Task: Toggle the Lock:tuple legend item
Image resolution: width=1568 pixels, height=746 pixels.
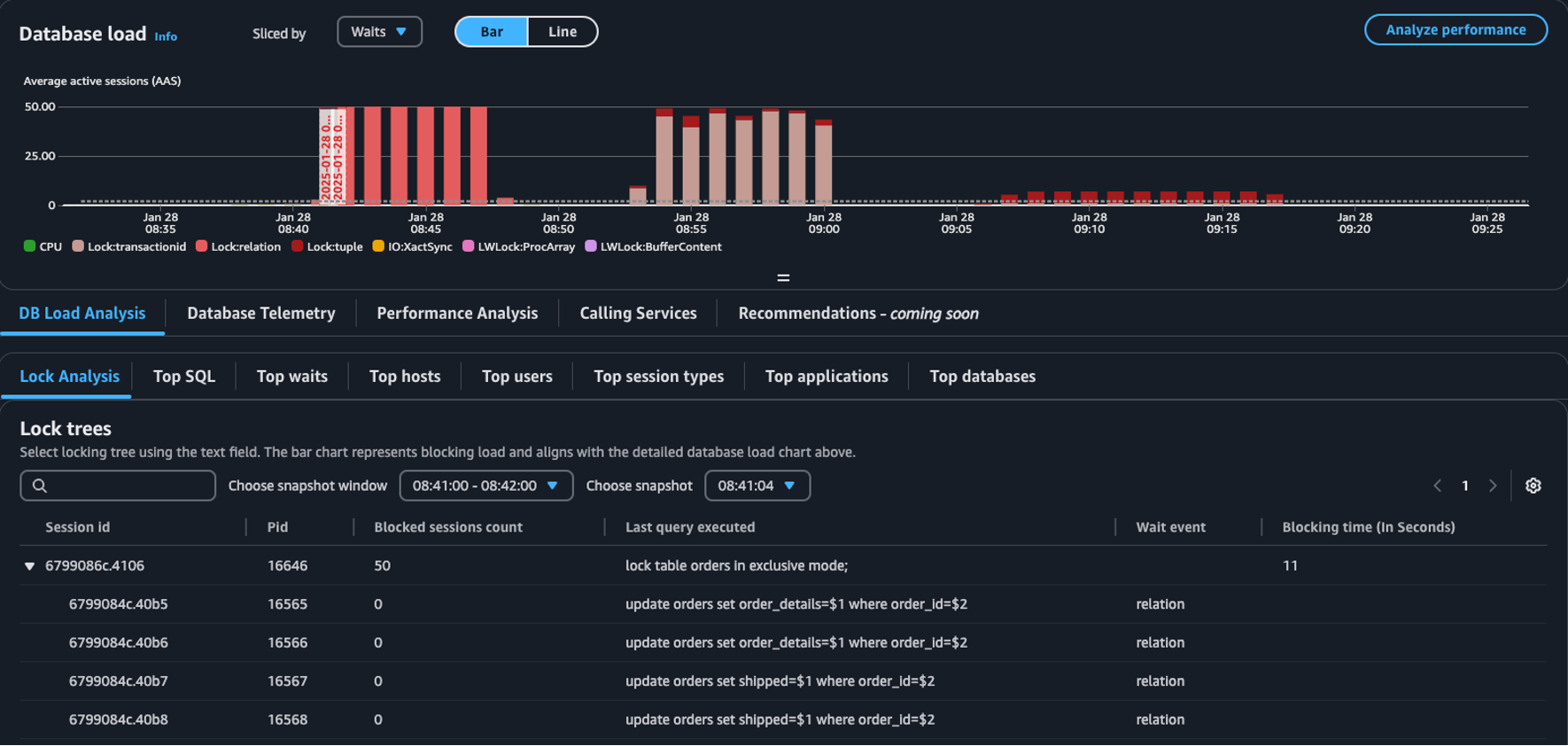Action: [327, 246]
